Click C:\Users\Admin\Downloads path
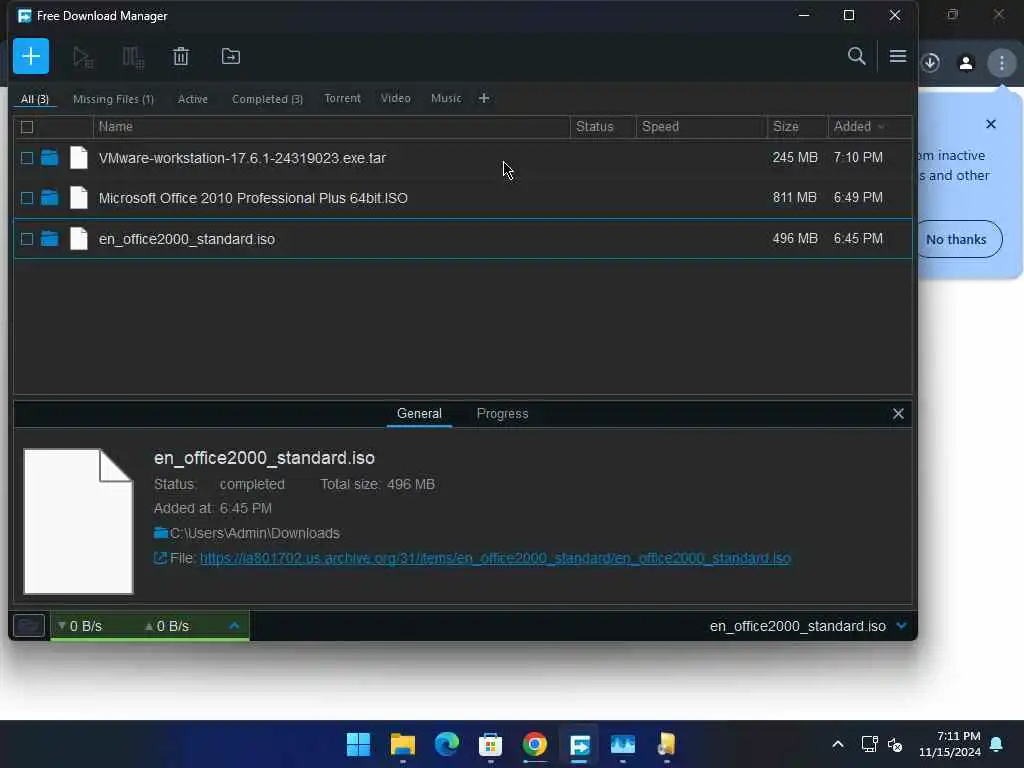 [255, 533]
